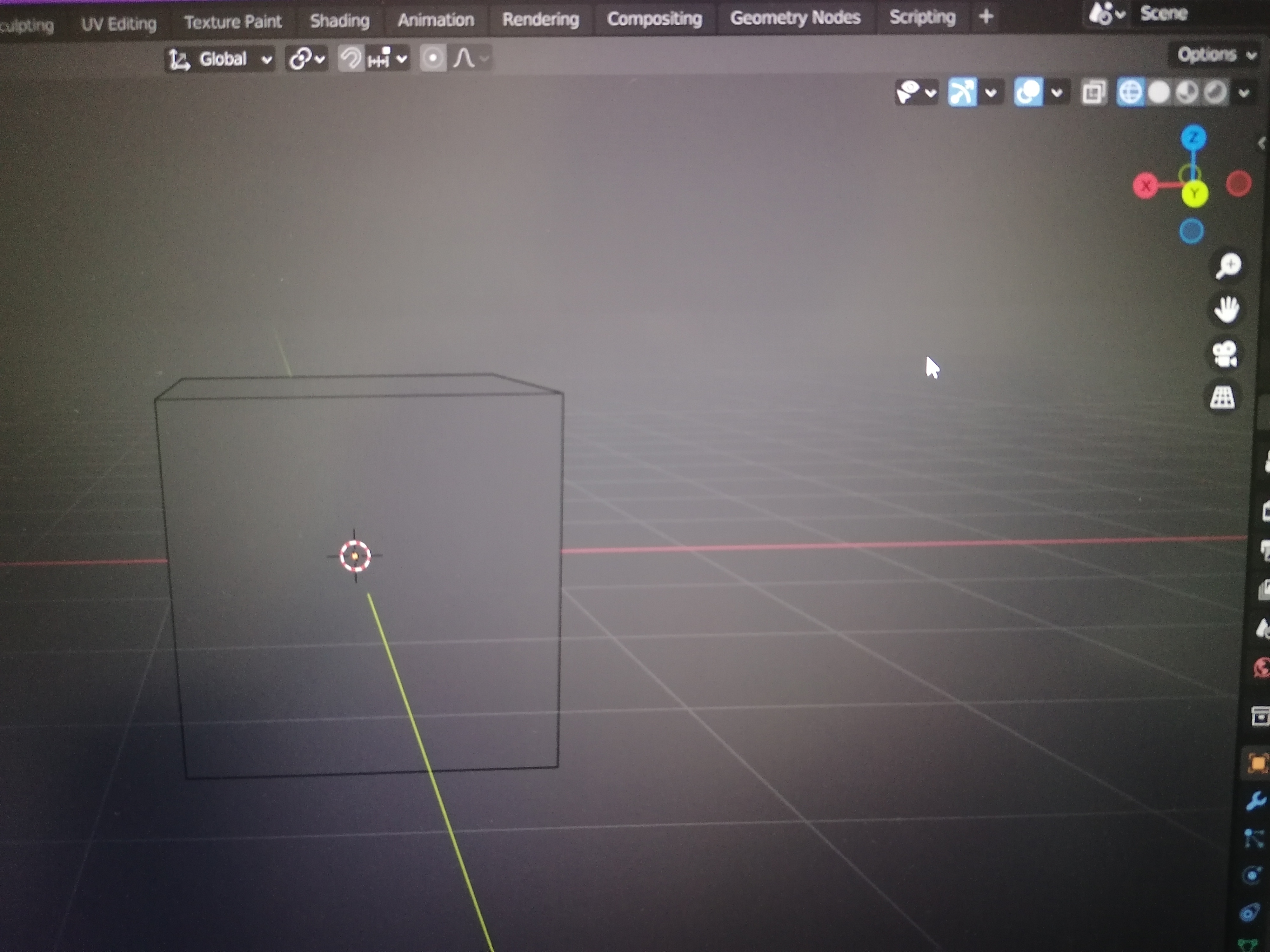The image size is (1270, 952).
Task: Click the plus button to add workspace
Action: click(x=985, y=17)
